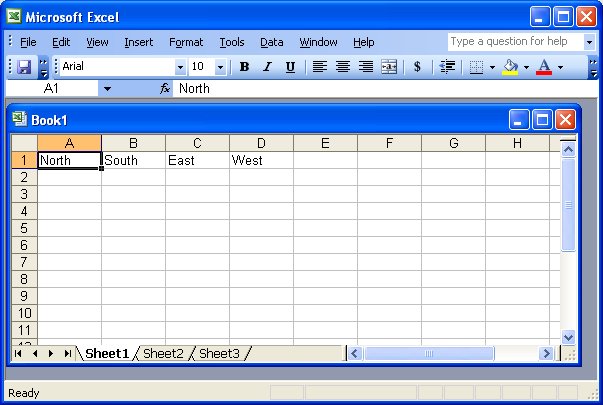Select column E header
The width and height of the screenshot is (603, 405).
[x=325, y=143]
